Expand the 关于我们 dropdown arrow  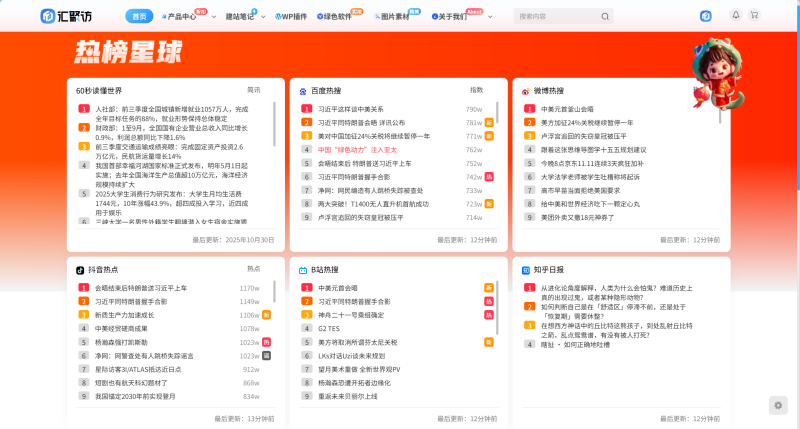click(x=490, y=17)
